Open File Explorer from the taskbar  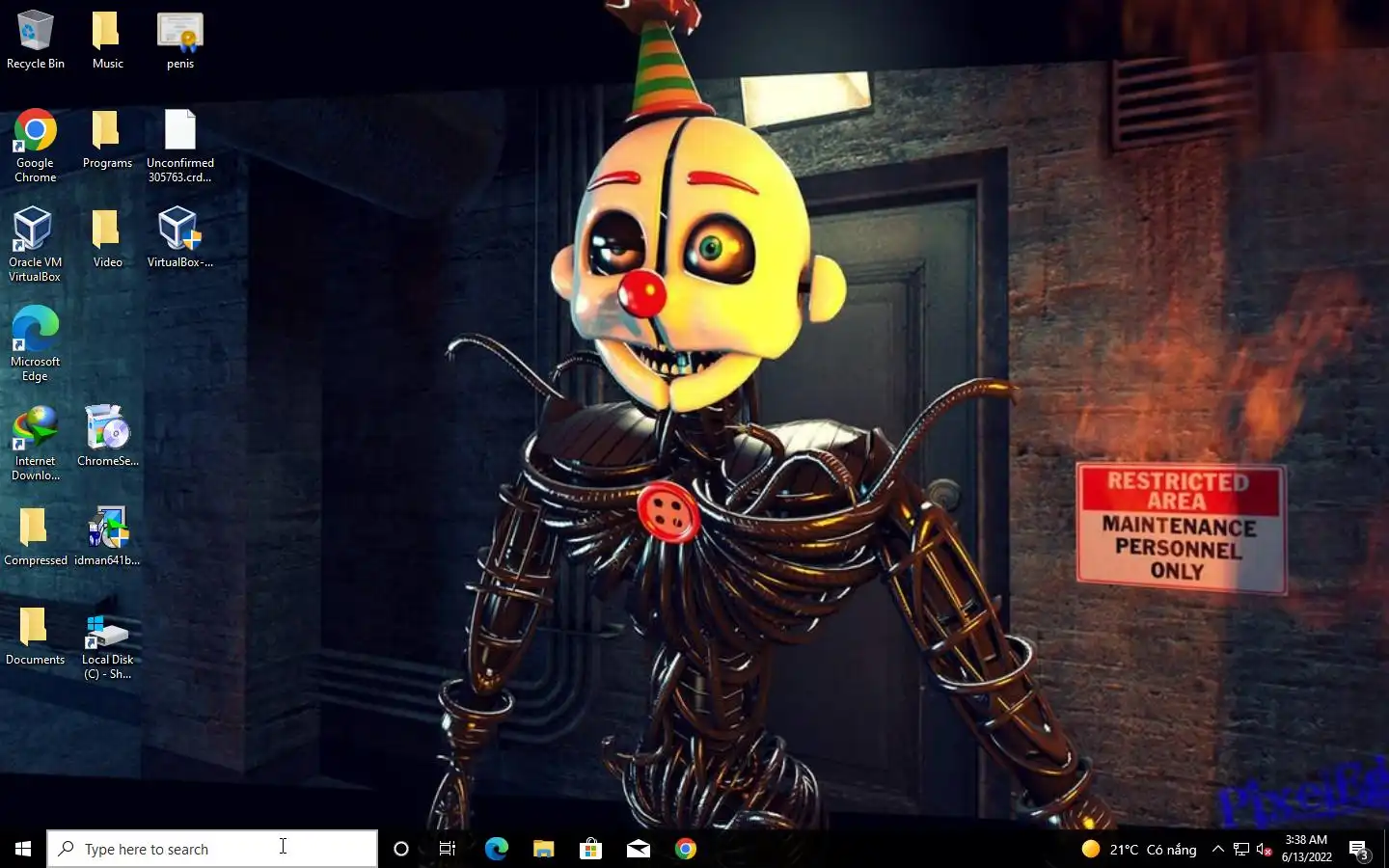543,849
